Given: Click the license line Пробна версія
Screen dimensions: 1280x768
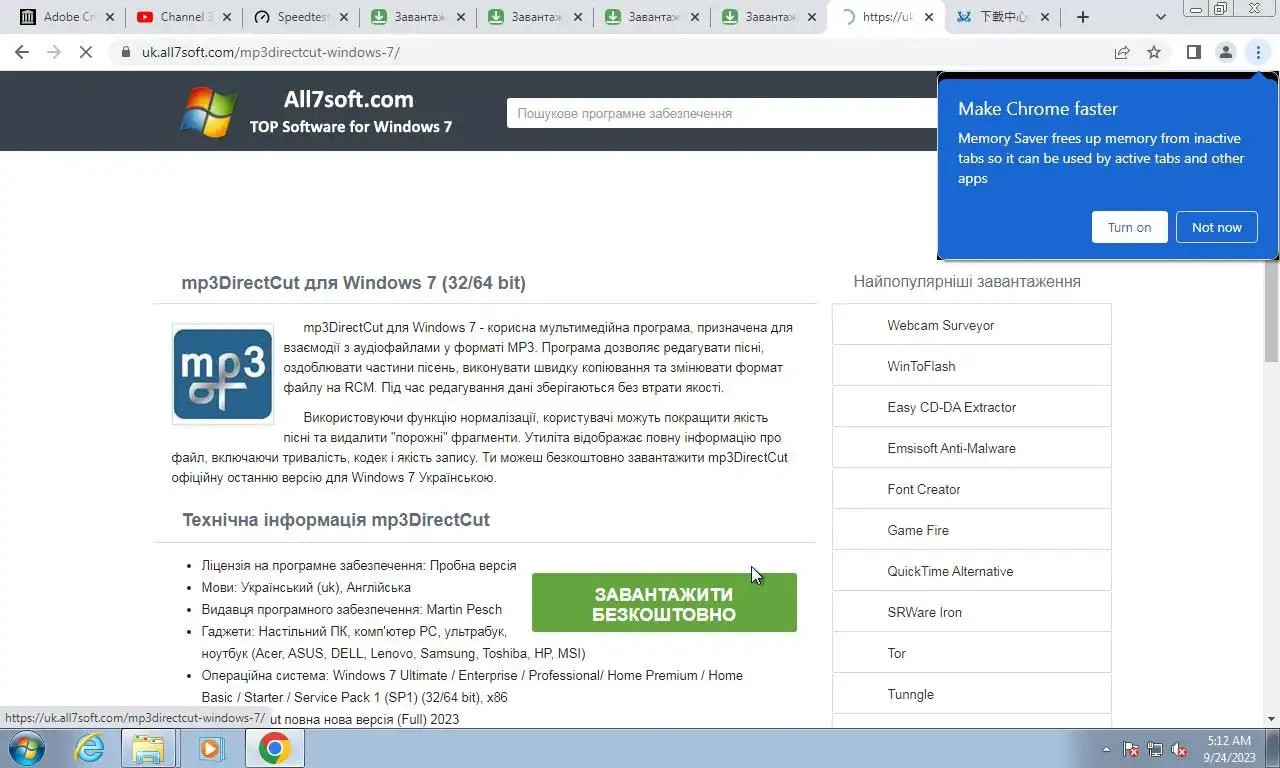Looking at the screenshot, I should tap(359, 565).
